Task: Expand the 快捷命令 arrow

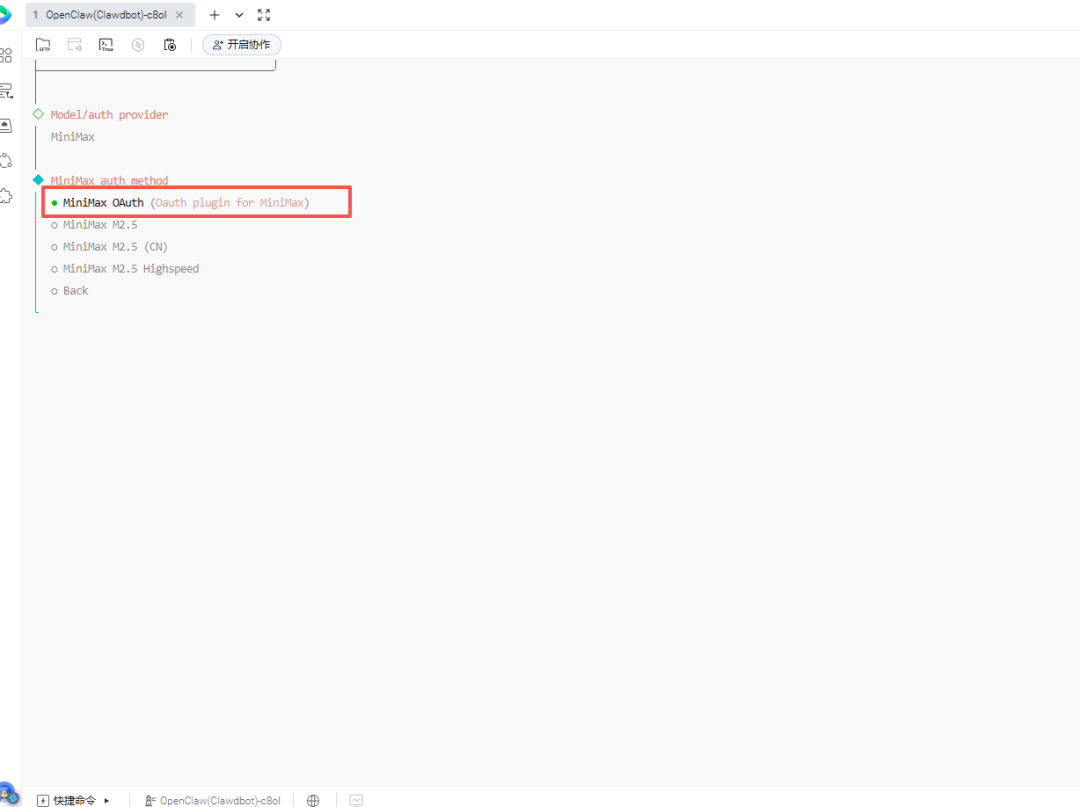Action: tap(107, 800)
